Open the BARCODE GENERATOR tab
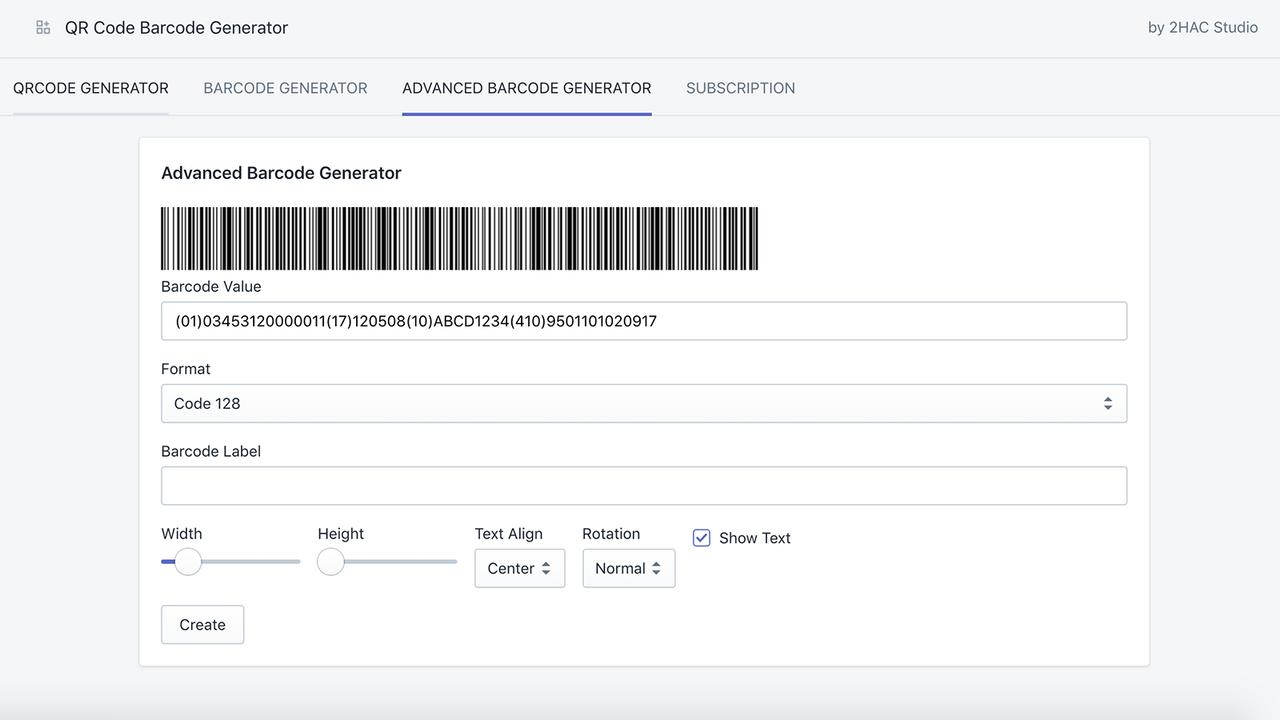1280x720 pixels. click(286, 88)
